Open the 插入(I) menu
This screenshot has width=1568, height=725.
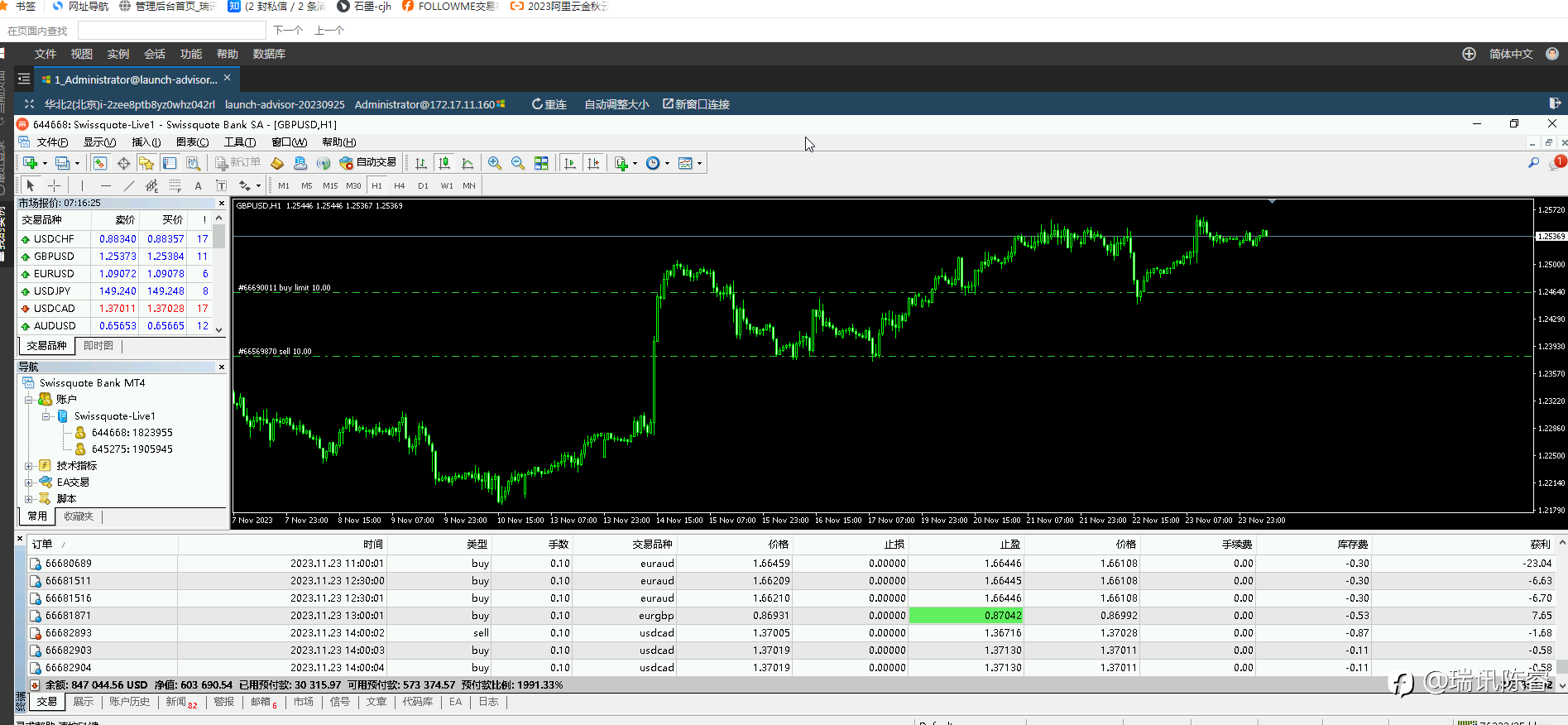click(x=146, y=142)
